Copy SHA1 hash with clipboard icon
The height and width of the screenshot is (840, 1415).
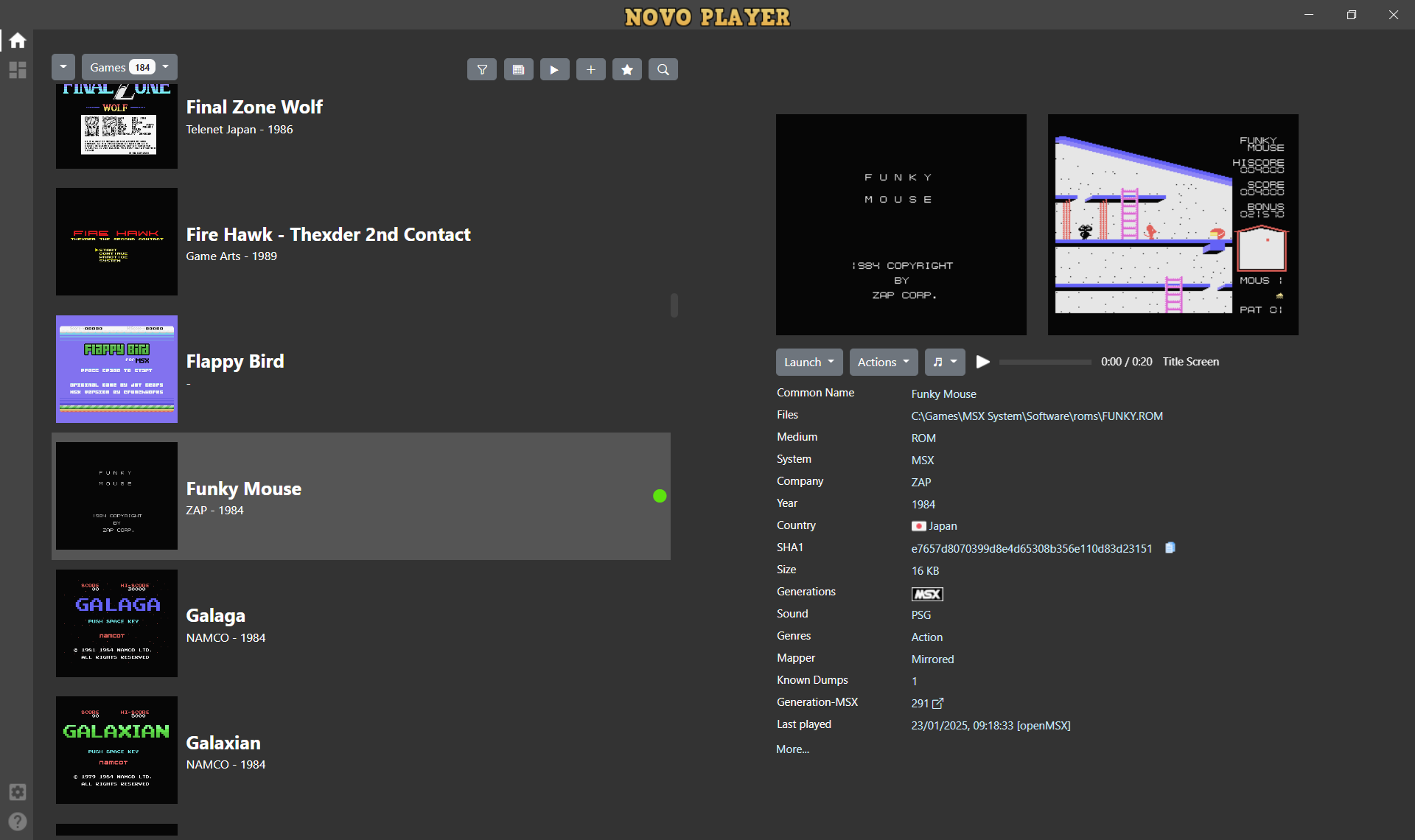point(1170,547)
